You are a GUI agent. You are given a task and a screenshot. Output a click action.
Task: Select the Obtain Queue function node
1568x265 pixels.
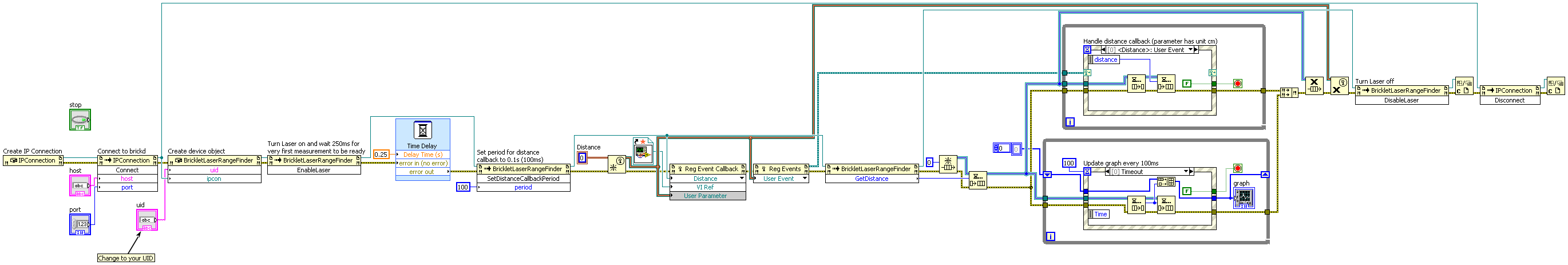(x=948, y=163)
